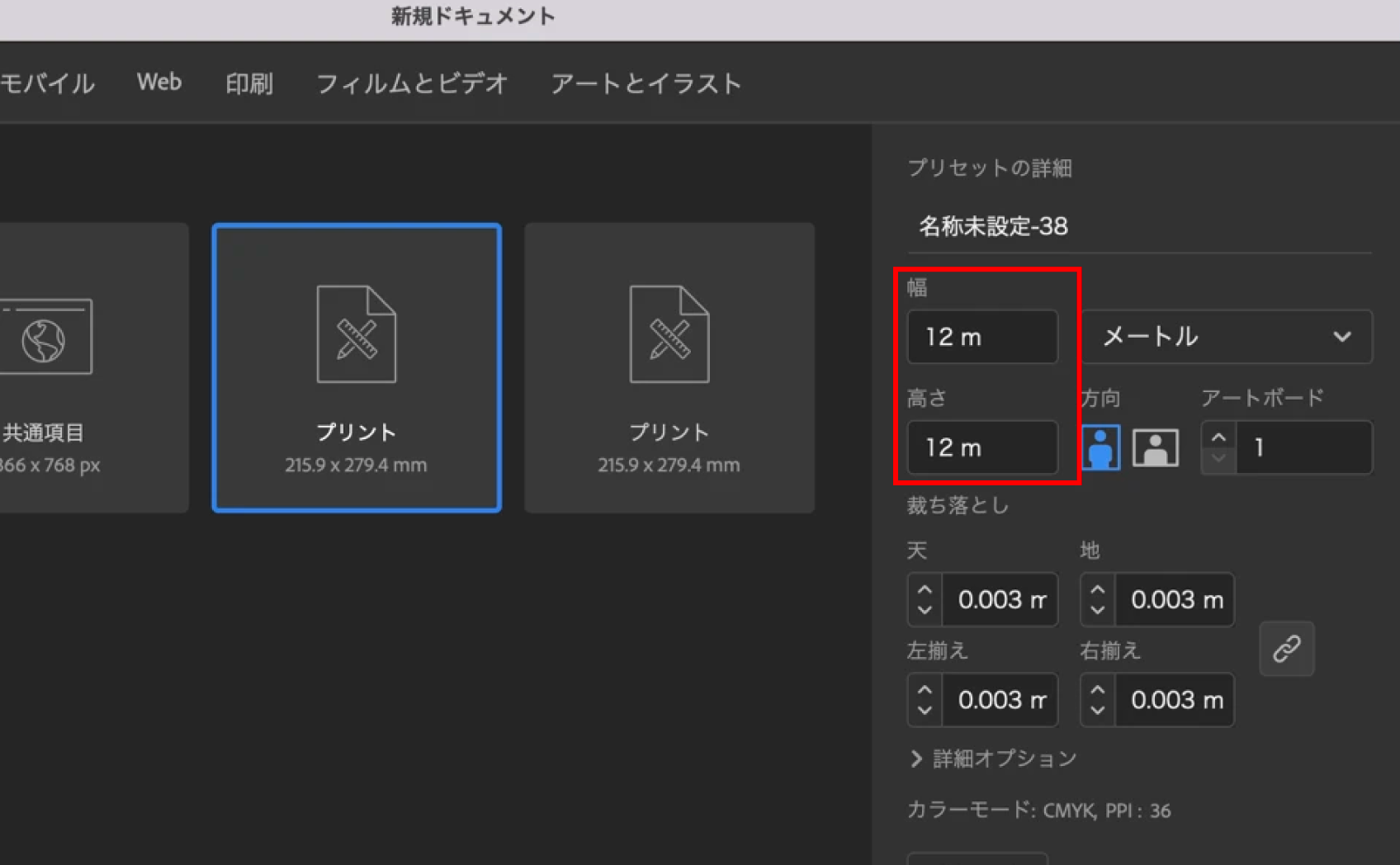The height and width of the screenshot is (865, 1400).
Task: Toggle the bleed link chain icon
Action: pyautogui.click(x=1286, y=649)
